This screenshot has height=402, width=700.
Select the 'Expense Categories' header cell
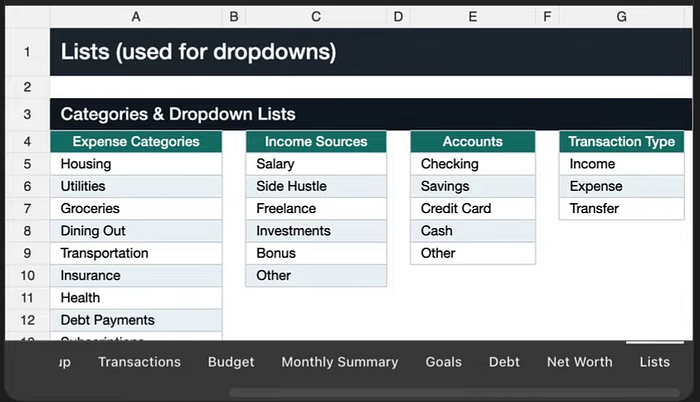pyautogui.click(x=136, y=142)
